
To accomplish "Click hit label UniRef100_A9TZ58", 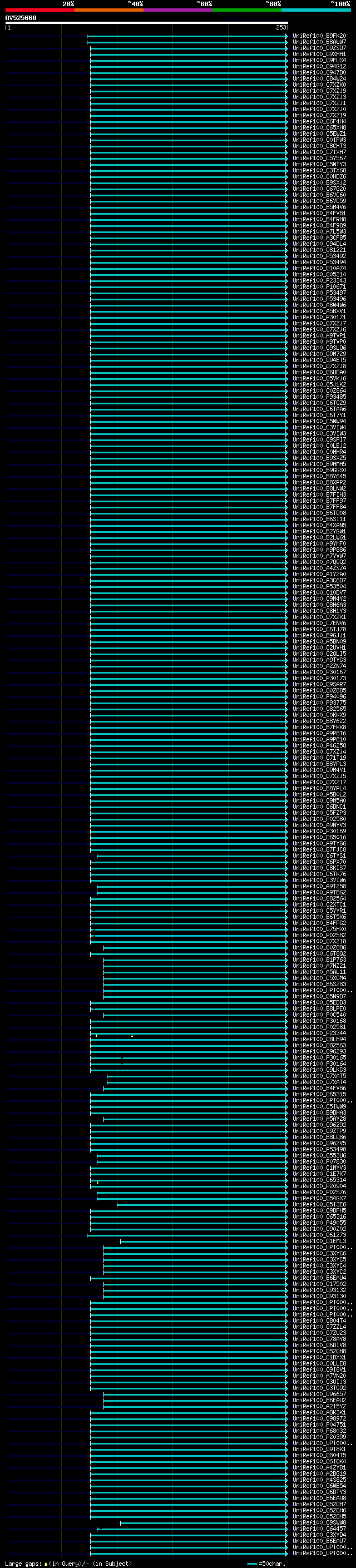I will [319, 886].
